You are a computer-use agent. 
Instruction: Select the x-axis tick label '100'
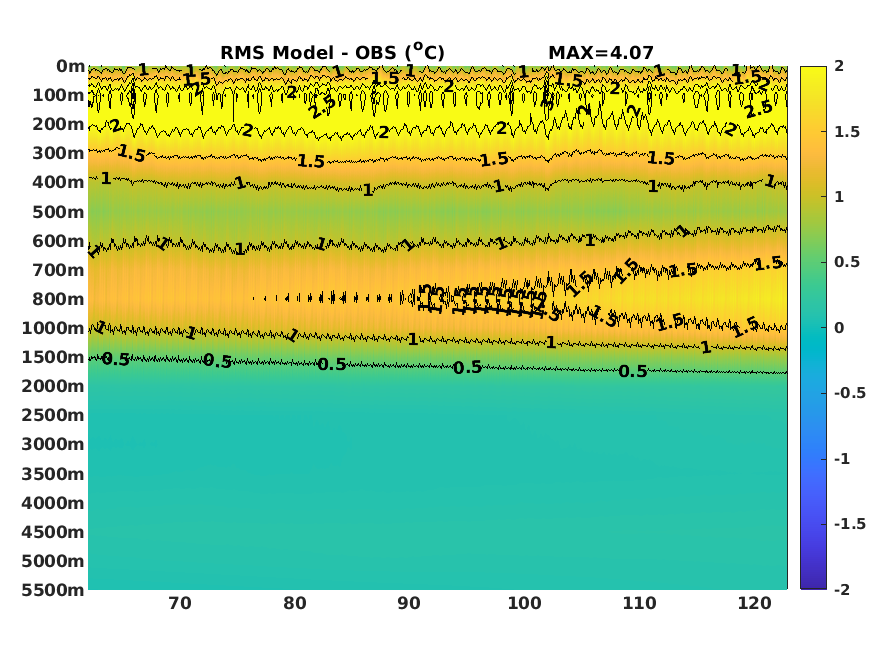[x=524, y=604]
